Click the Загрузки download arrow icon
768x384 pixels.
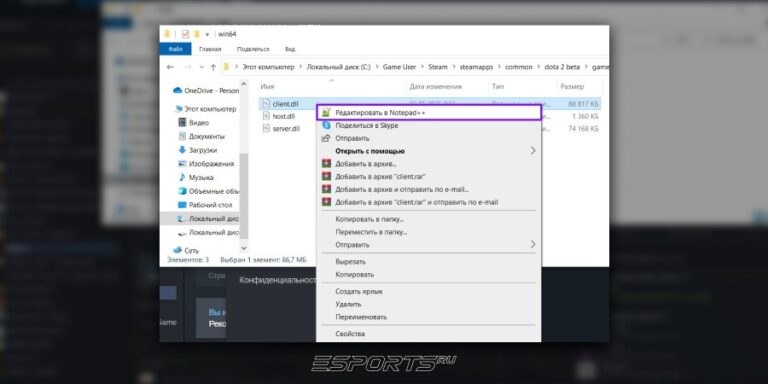182,150
